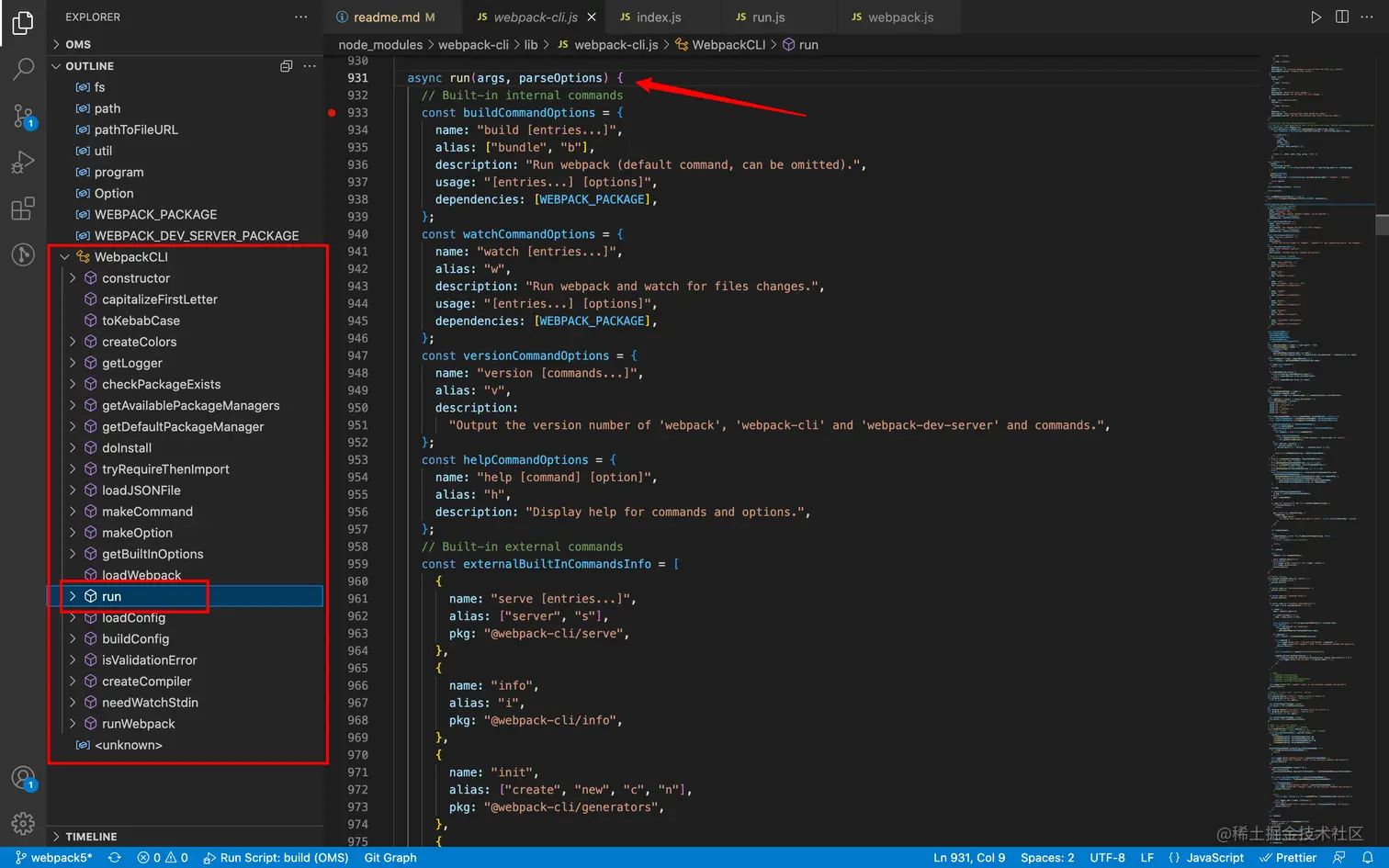The image size is (1389, 868).
Task: Click the Run Code play icon
Action: coord(1316,17)
